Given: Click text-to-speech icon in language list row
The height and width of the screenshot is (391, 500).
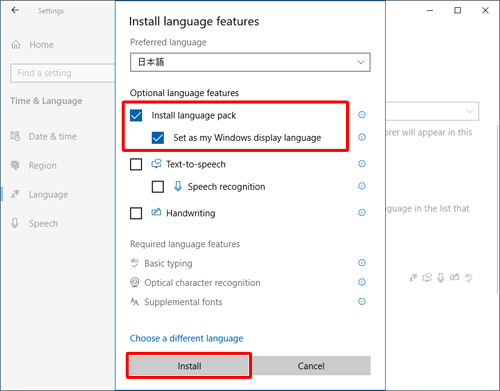Looking at the screenshot, I should point(427,277).
